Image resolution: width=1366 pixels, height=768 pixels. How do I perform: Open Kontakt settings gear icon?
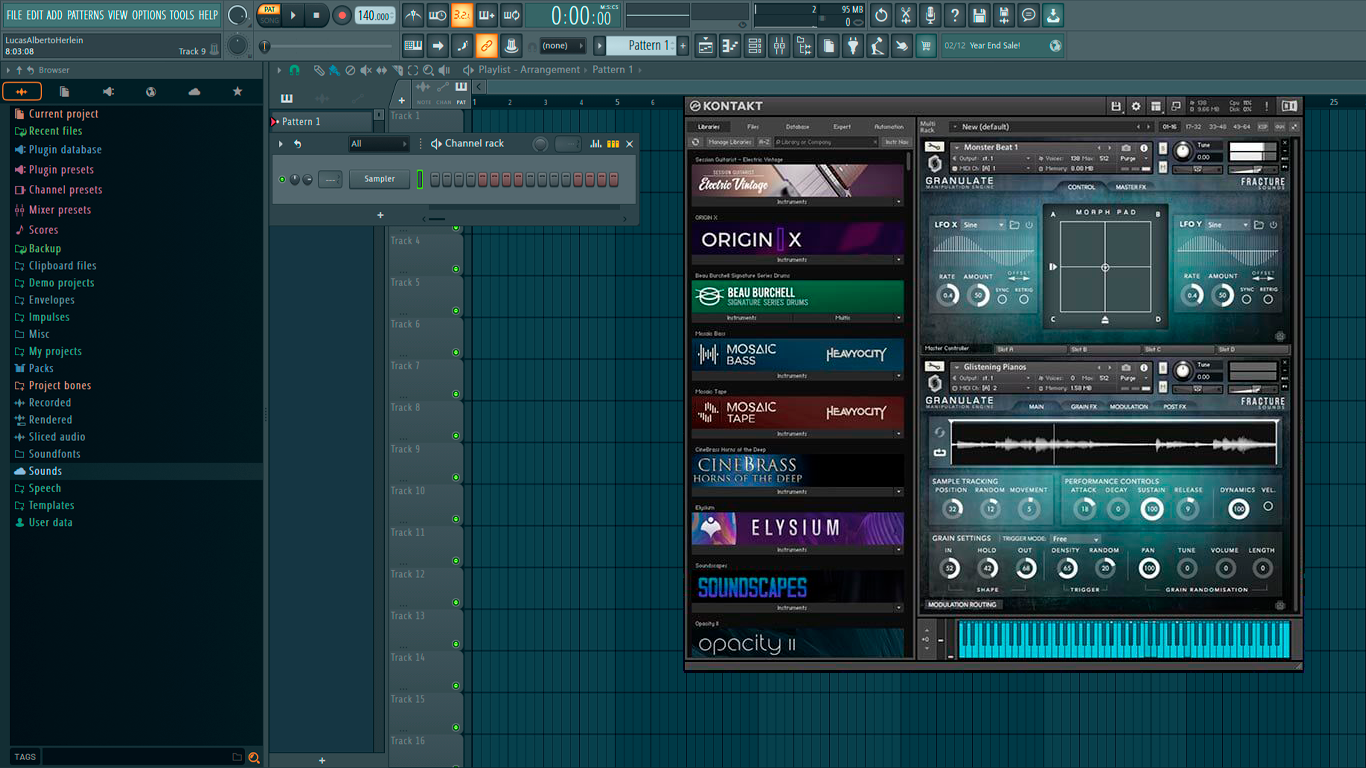tap(1136, 106)
